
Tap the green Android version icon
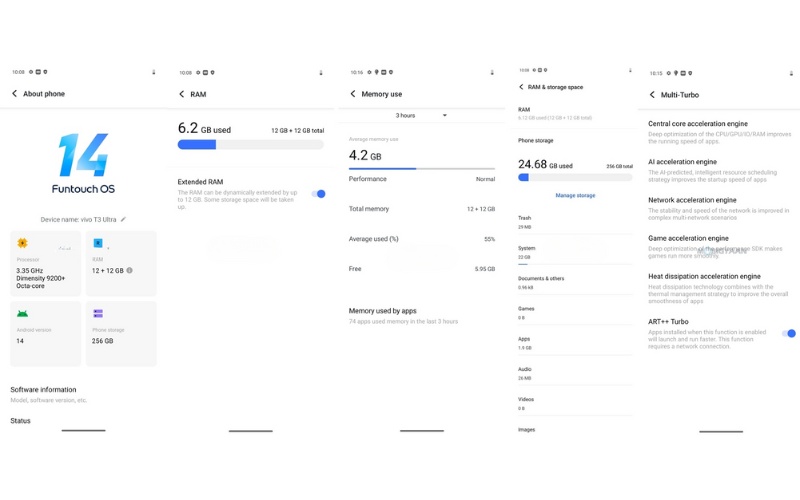(x=22, y=313)
